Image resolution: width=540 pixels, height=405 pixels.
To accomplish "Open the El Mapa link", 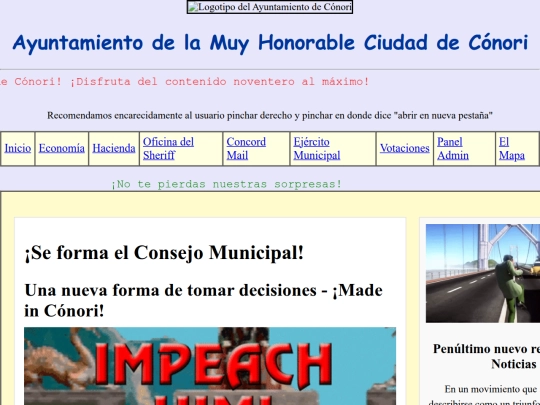I will [x=511, y=148].
